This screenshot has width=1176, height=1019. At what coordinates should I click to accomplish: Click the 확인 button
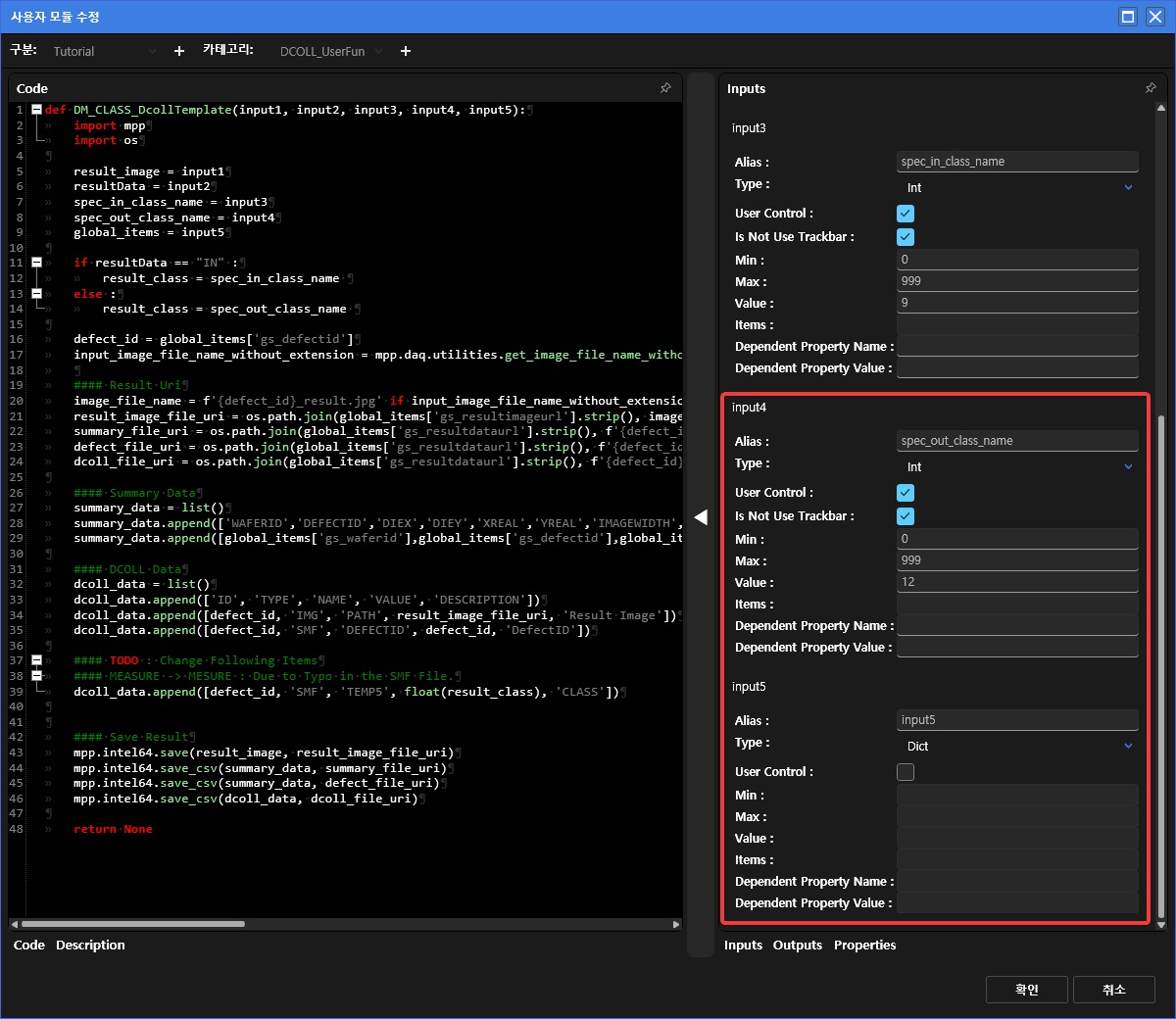[1026, 990]
